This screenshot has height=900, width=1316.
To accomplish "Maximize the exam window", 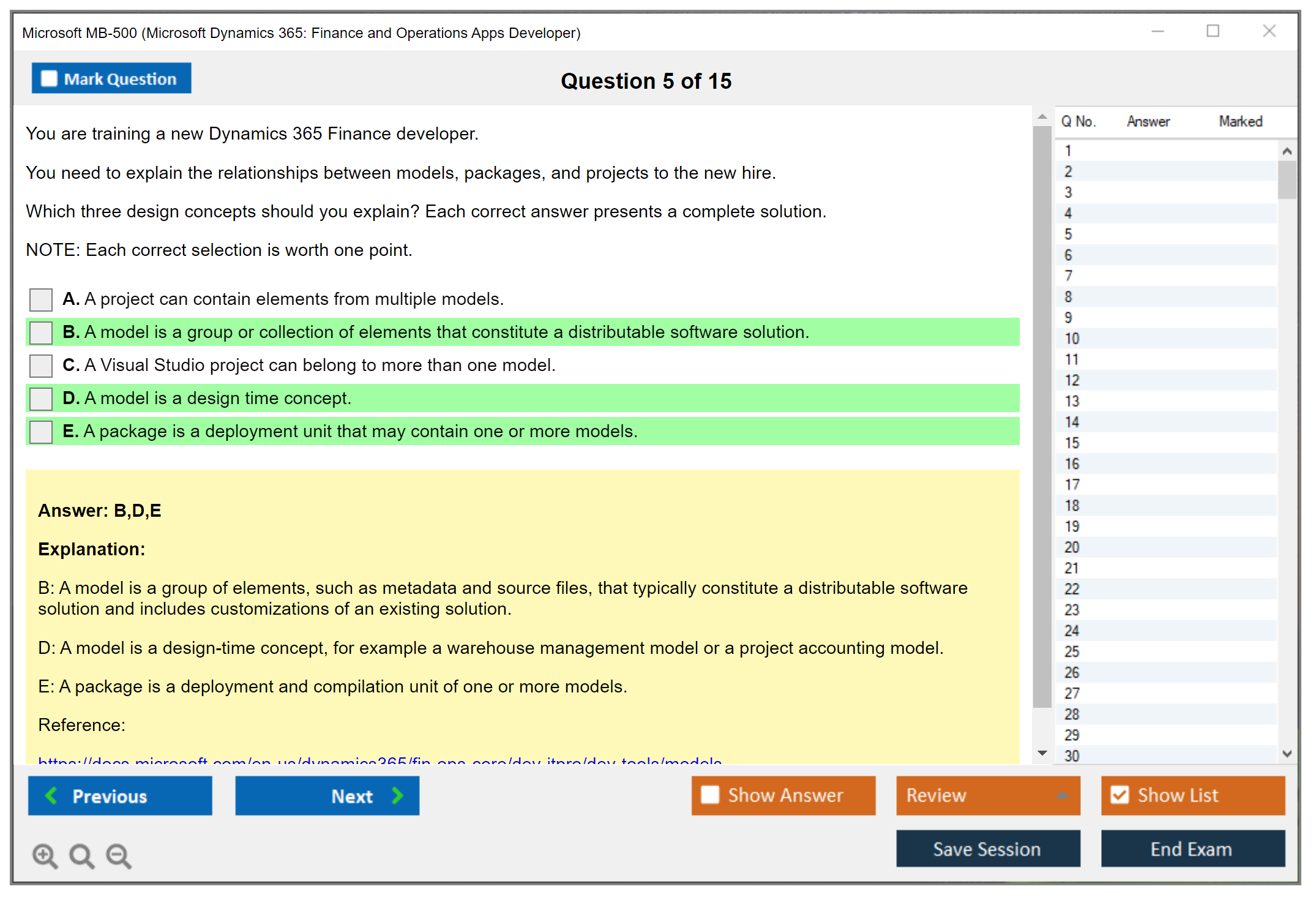I will (x=1213, y=31).
